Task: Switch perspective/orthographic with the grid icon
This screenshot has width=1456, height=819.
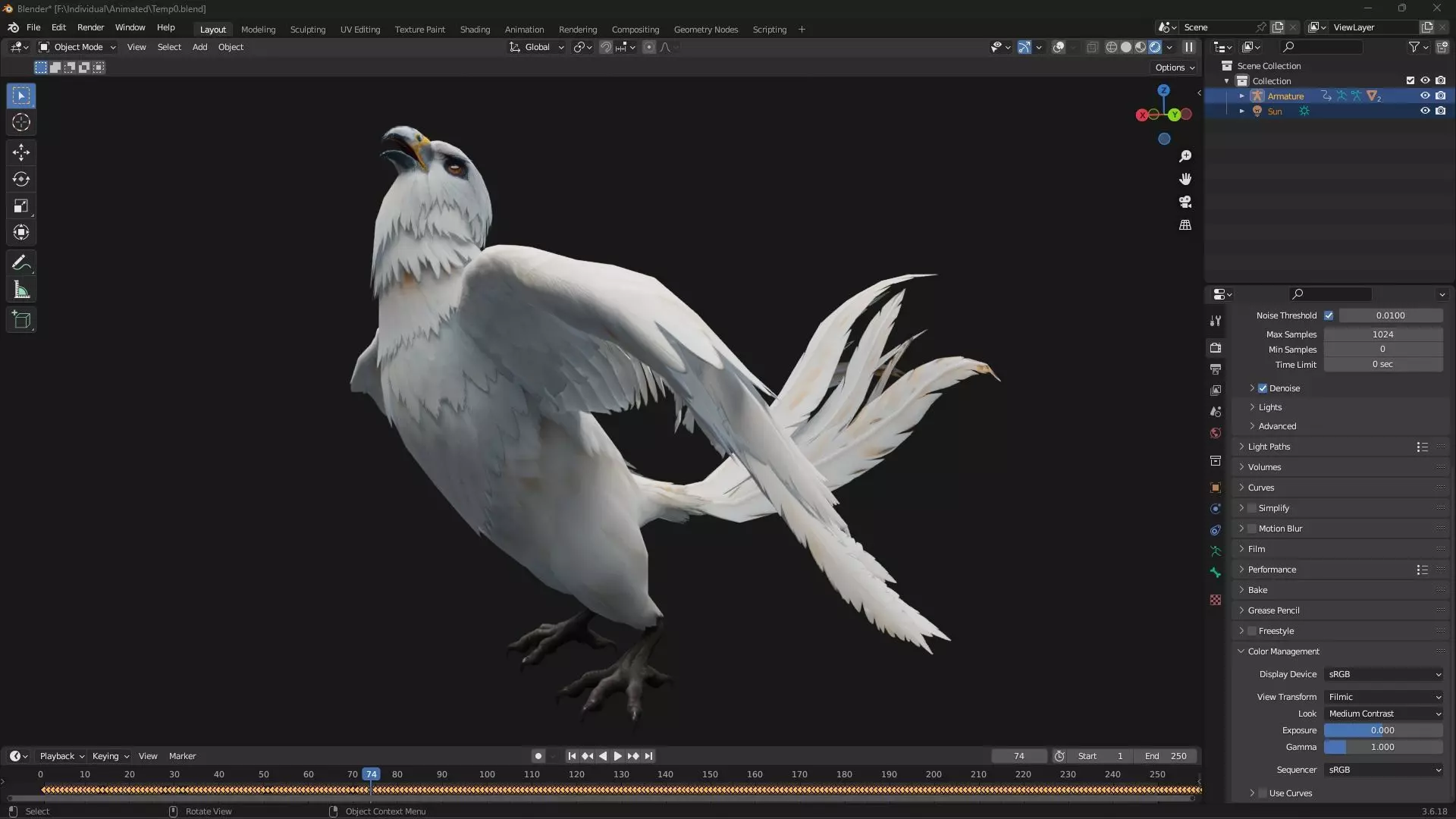Action: pyautogui.click(x=1185, y=225)
